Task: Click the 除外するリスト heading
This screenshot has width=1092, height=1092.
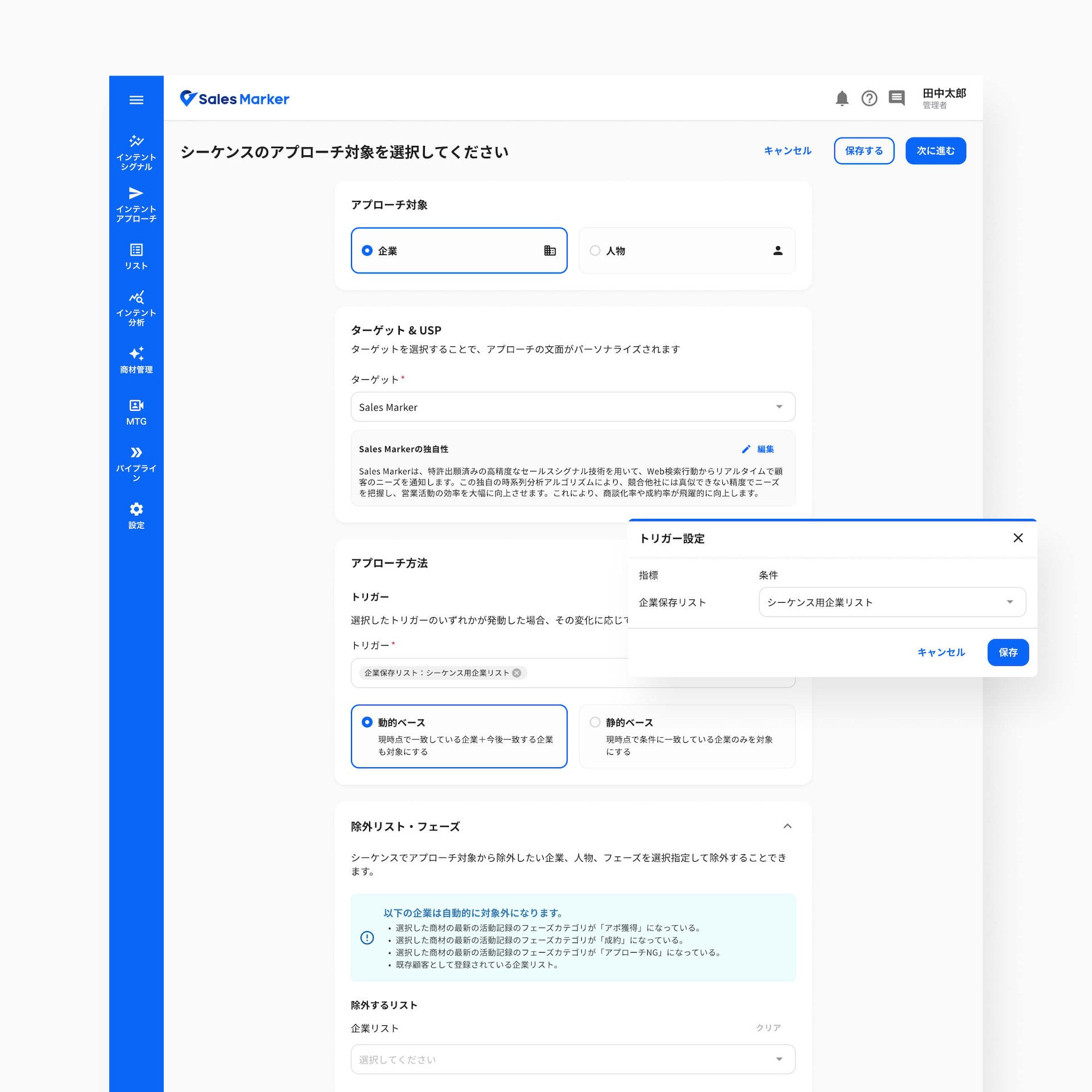Action: point(384,1005)
